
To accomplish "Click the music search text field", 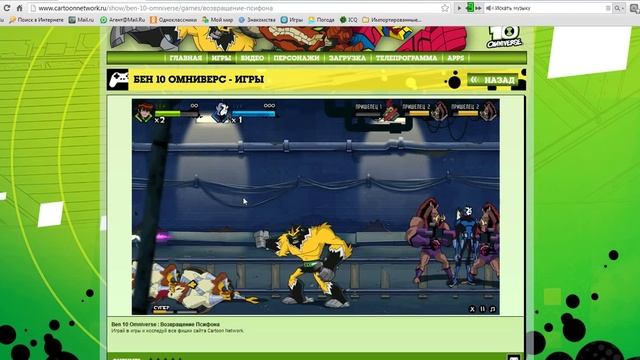I will tap(549, 8).
